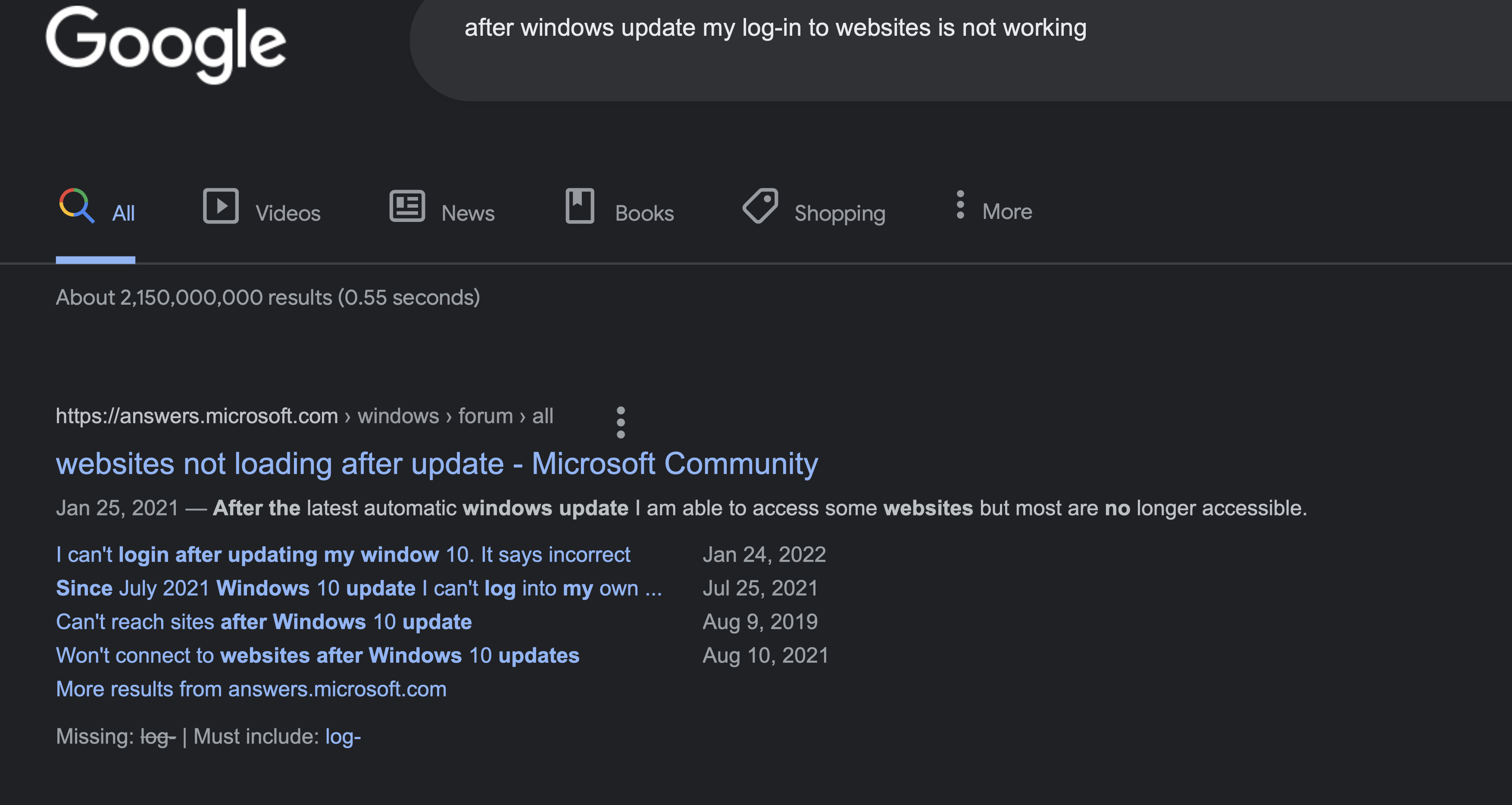Click the Books bookmark icon
Image resolution: width=1512 pixels, height=805 pixels.
point(579,206)
